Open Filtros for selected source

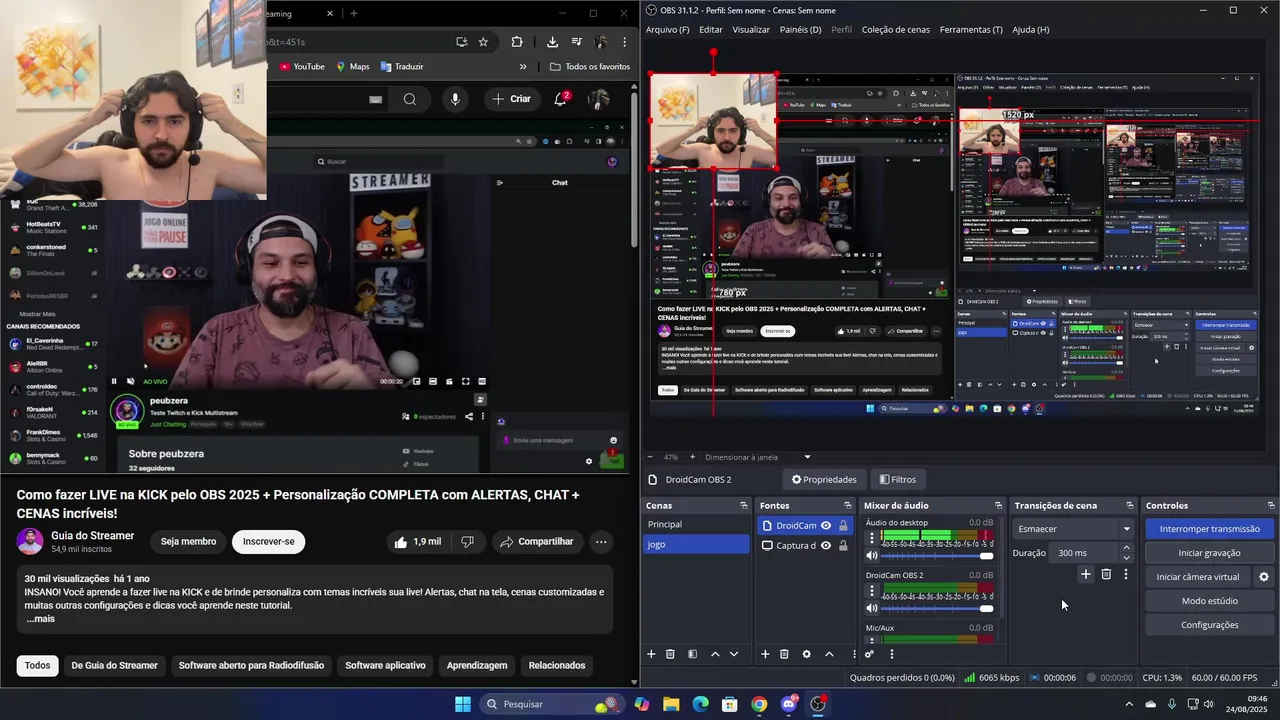pos(898,479)
